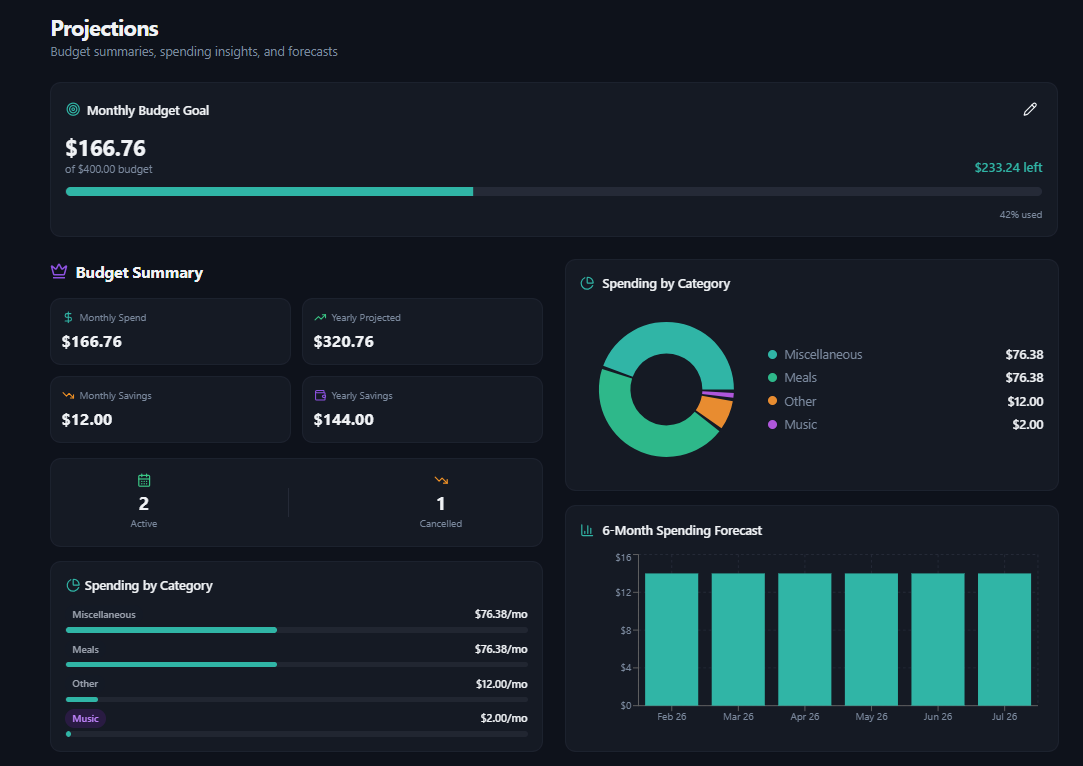The width and height of the screenshot is (1083, 766).
Task: Click the Miscellaneous legend label in donut card
Action: click(823, 354)
